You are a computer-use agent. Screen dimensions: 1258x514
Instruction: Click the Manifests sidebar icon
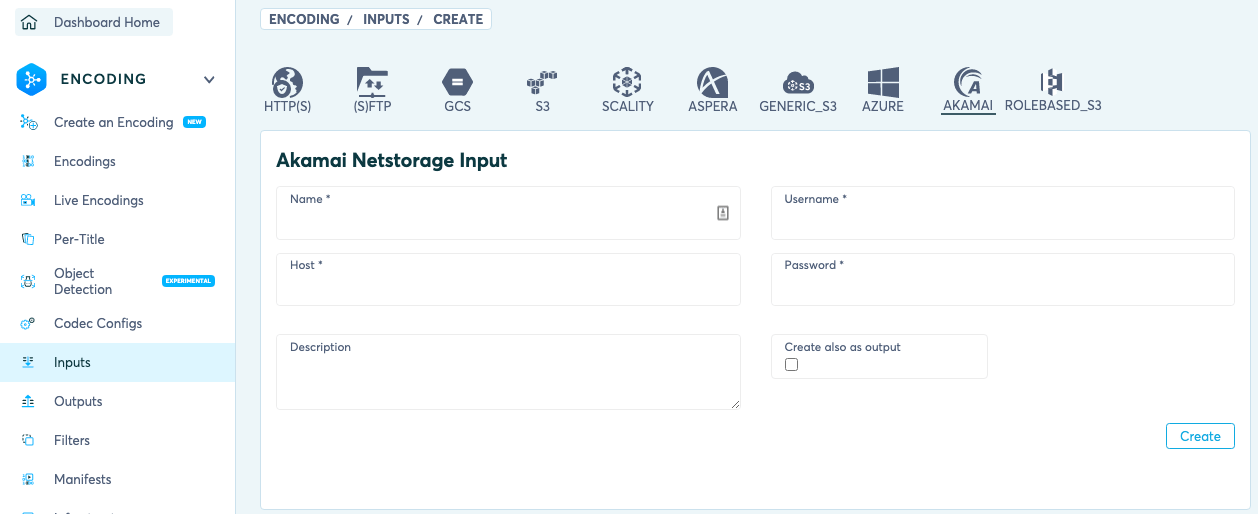(29, 479)
